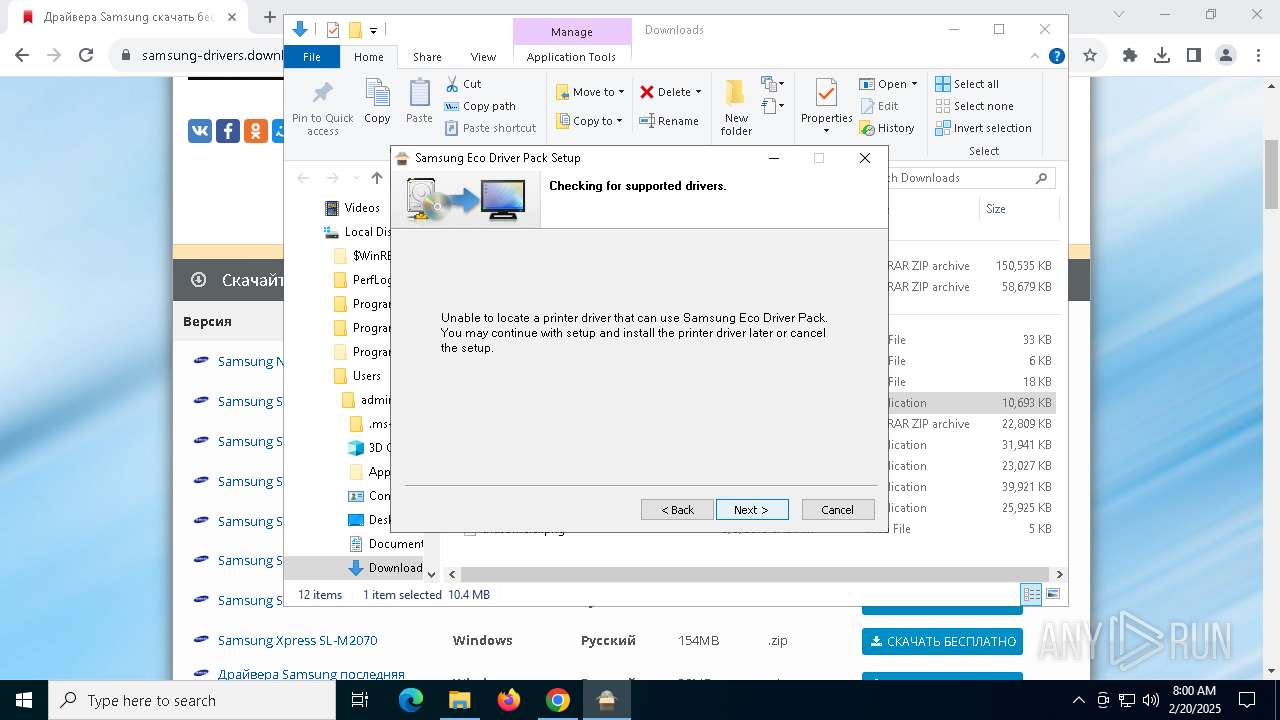Share on VK social icon
Screen dimensions: 1280x720
[200, 130]
